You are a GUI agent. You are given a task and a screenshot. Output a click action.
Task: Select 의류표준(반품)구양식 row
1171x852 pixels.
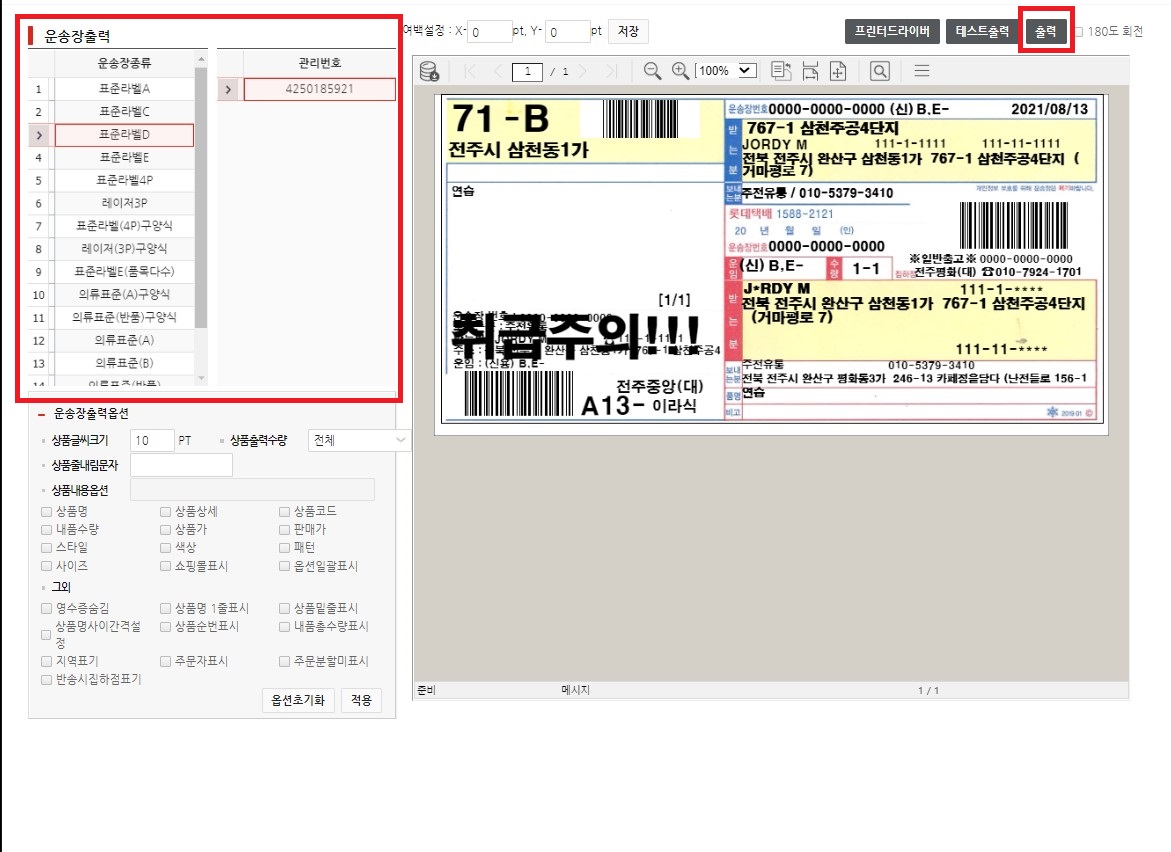124,317
